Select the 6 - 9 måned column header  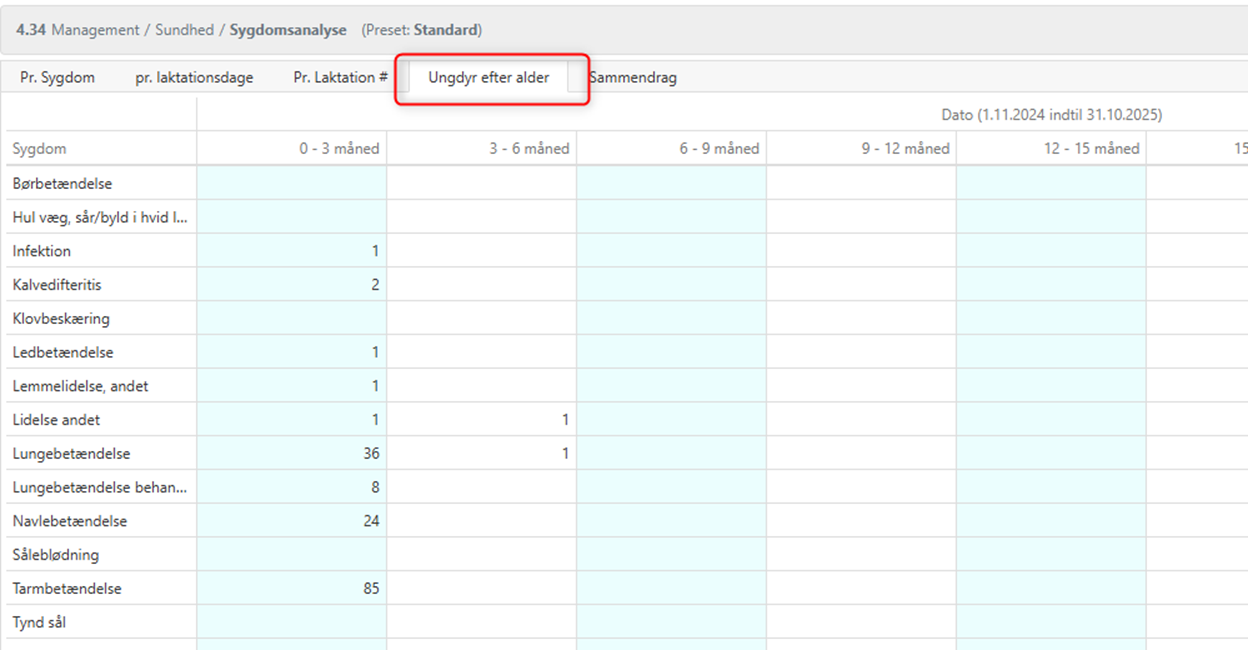718,149
